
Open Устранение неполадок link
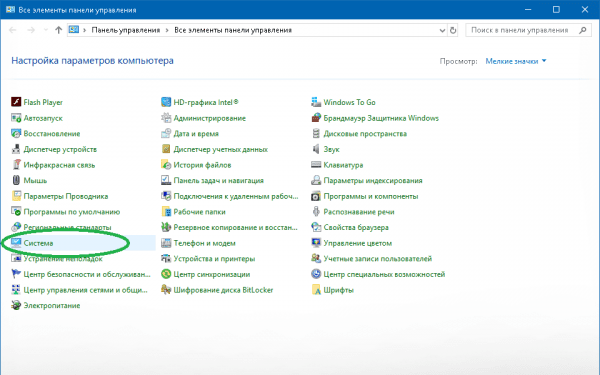pyautogui.click(x=63, y=258)
